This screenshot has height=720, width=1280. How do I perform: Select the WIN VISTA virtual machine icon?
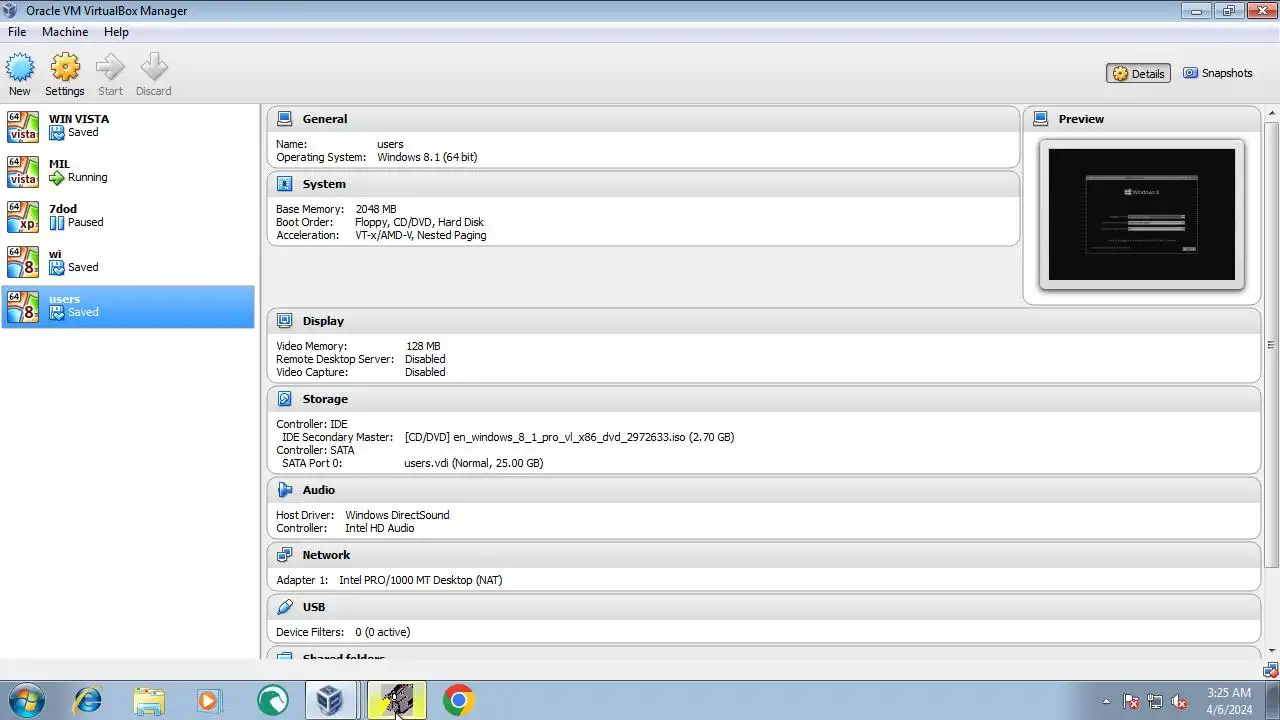pyautogui.click(x=22, y=126)
